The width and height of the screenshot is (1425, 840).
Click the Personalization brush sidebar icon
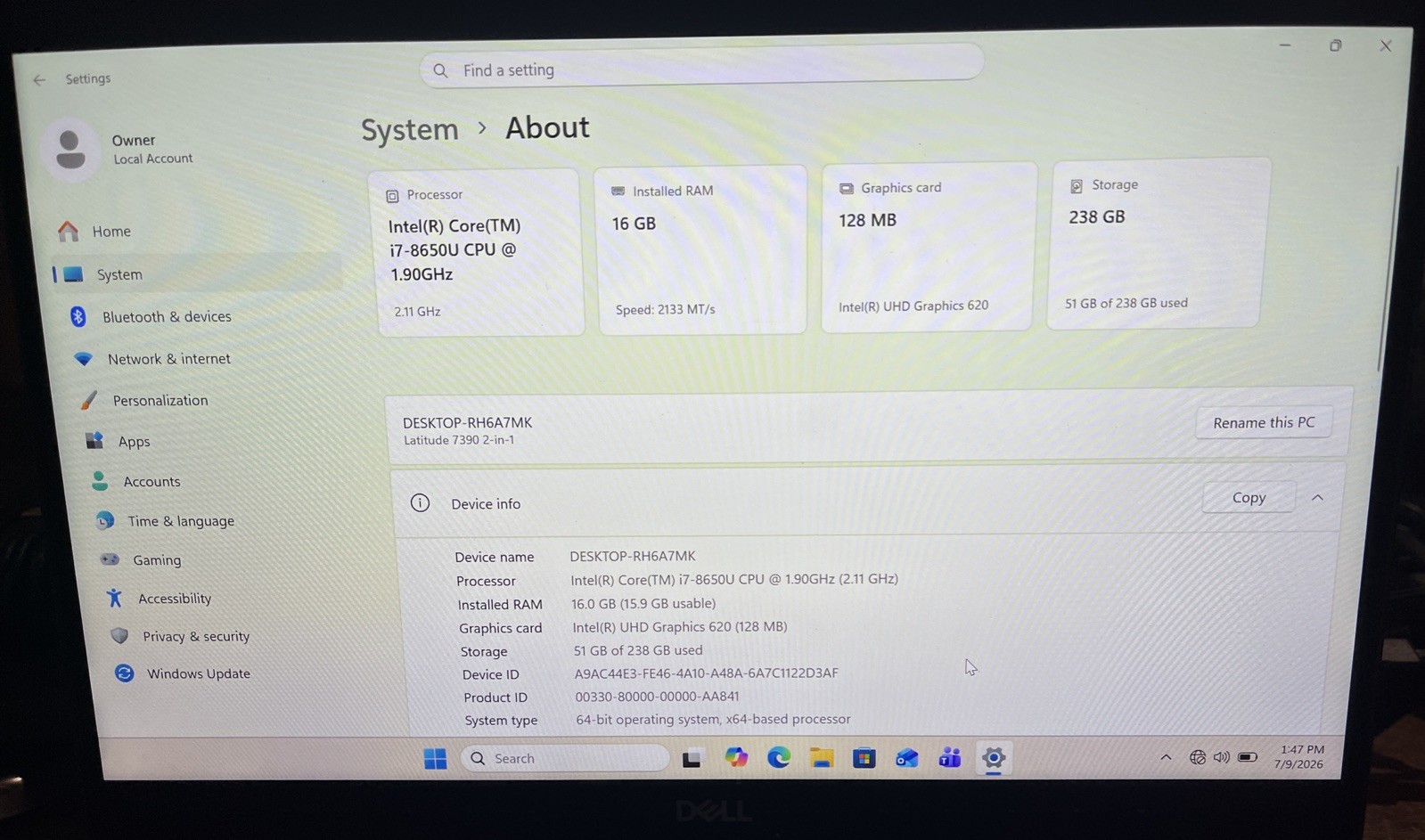88,400
